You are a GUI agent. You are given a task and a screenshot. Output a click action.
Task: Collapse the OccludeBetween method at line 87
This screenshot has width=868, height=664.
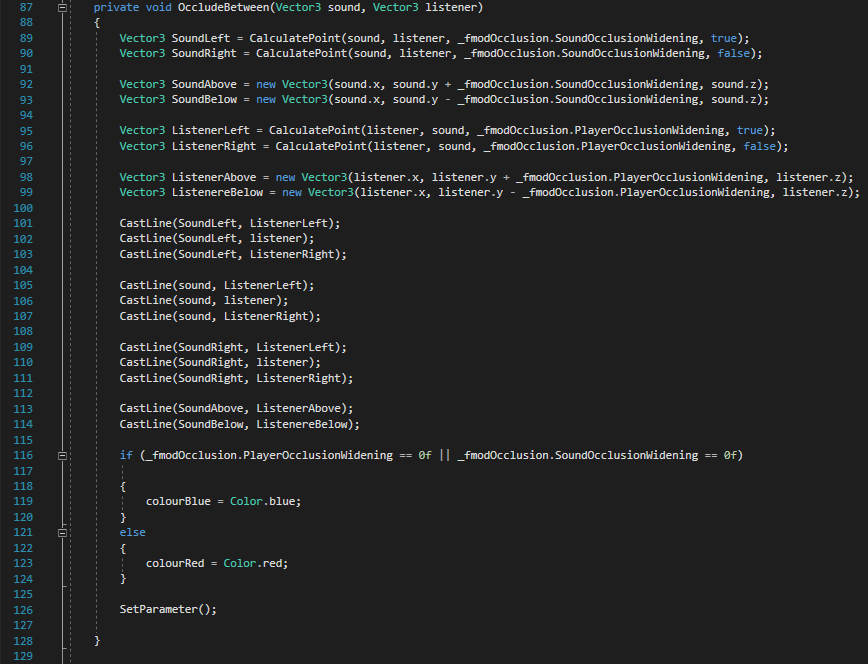tap(63, 8)
